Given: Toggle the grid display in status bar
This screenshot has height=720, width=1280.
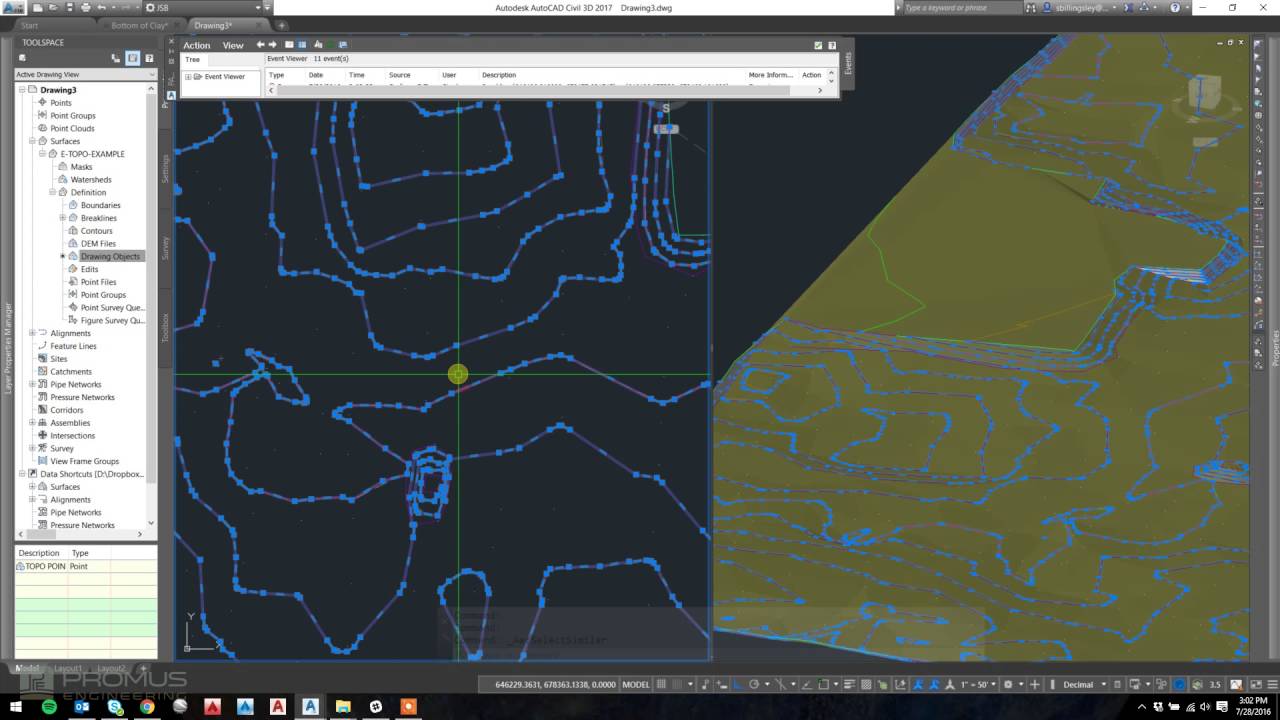Looking at the screenshot, I should click(x=663, y=685).
